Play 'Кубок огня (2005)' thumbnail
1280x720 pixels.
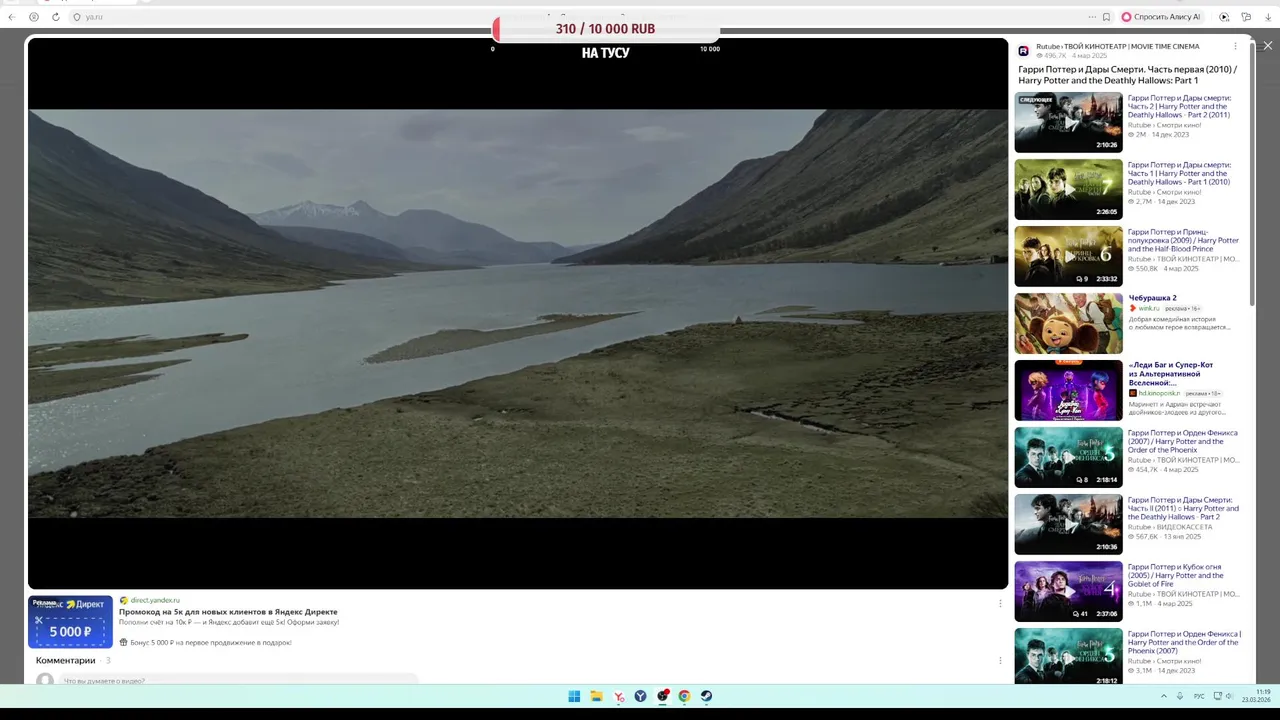pyautogui.click(x=1068, y=591)
